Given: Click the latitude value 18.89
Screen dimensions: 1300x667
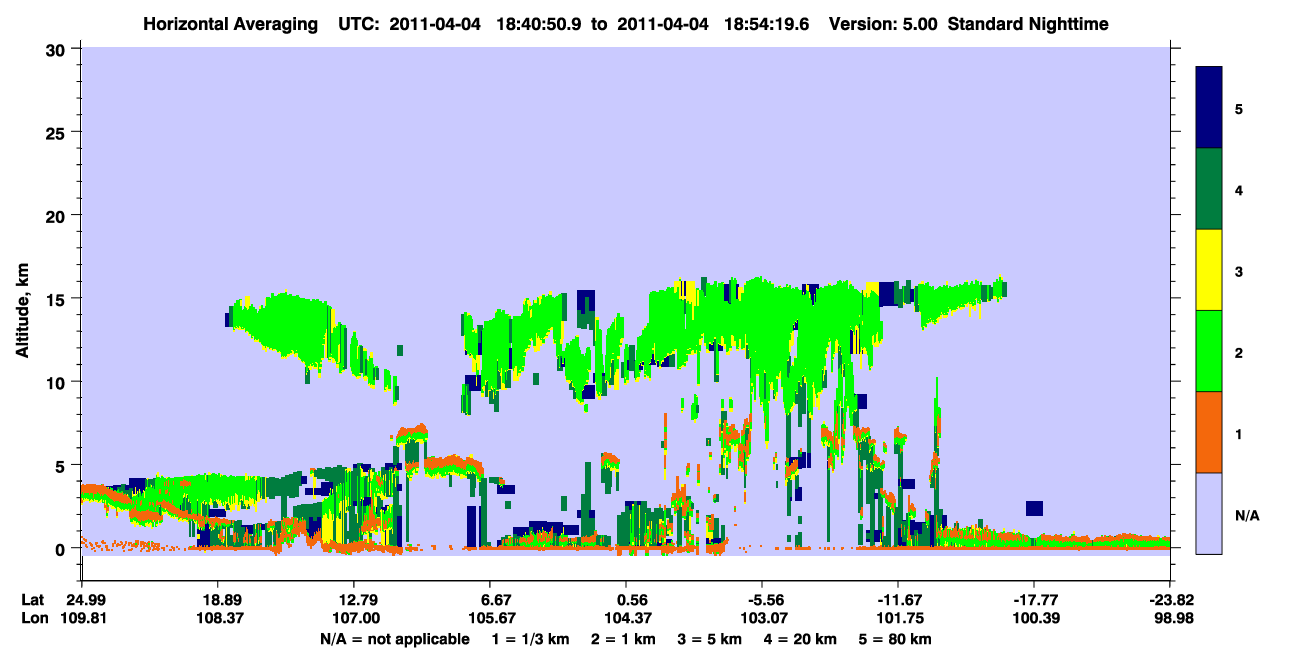Looking at the screenshot, I should 217,600.
